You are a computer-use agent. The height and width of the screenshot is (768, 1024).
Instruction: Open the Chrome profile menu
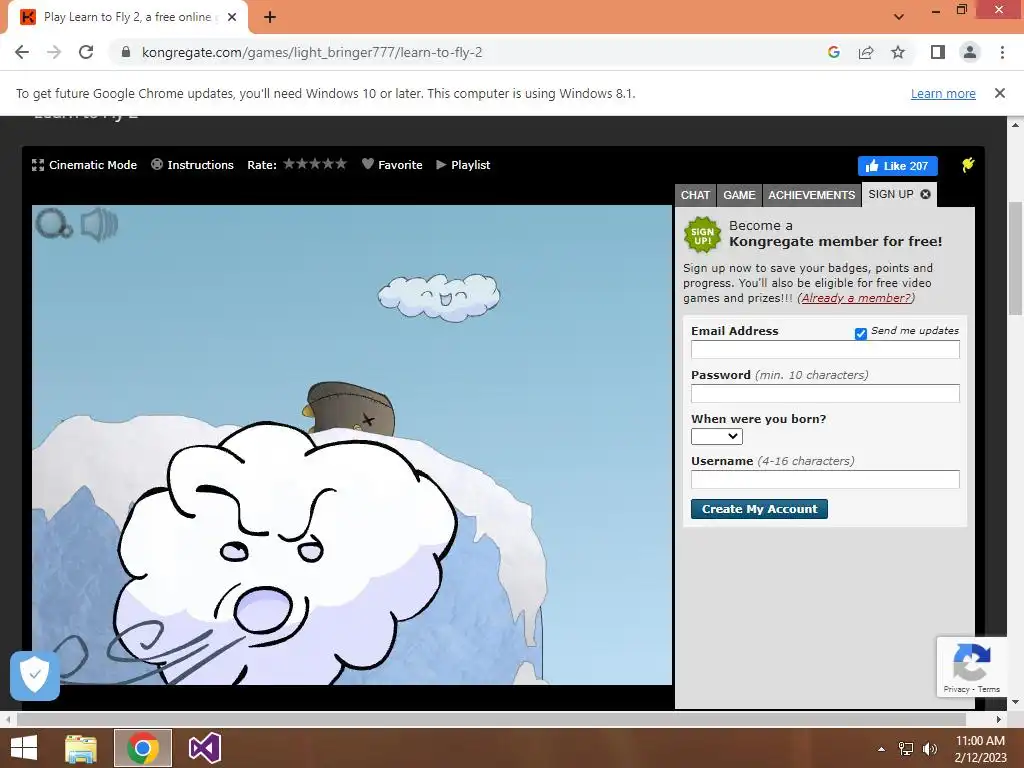(x=970, y=52)
